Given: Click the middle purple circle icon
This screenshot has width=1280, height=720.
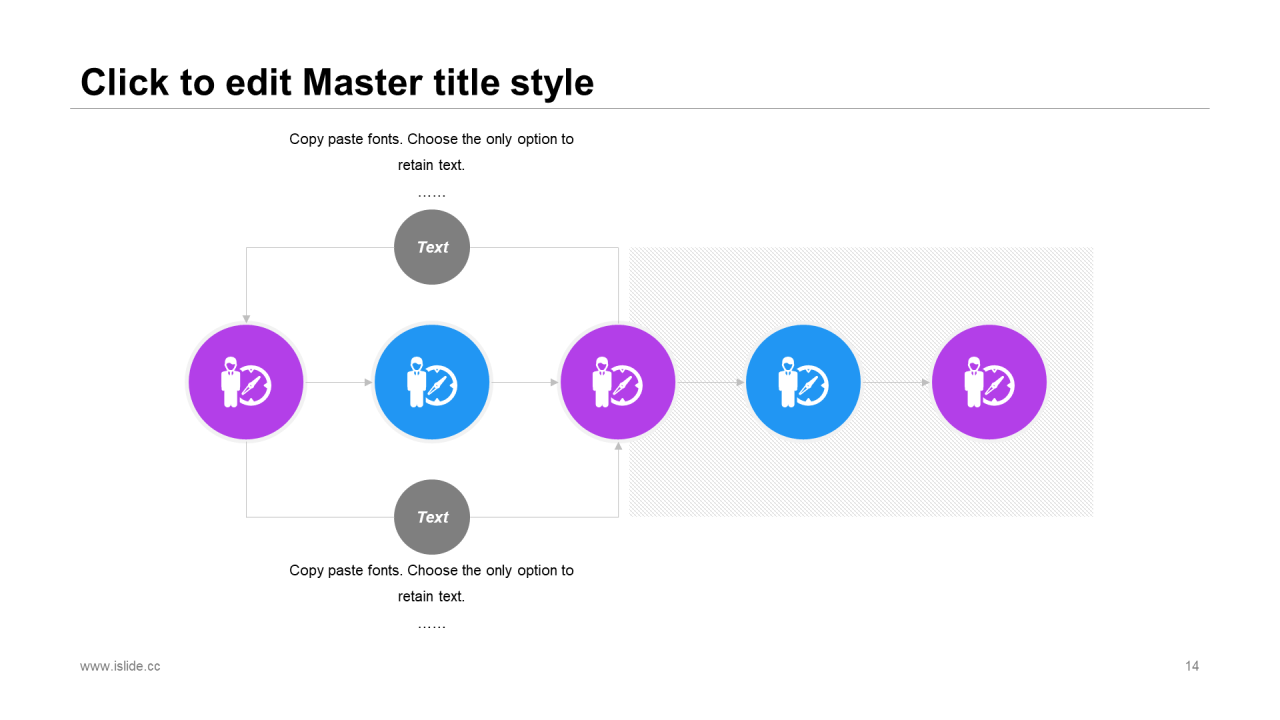Looking at the screenshot, I should (x=618, y=382).
